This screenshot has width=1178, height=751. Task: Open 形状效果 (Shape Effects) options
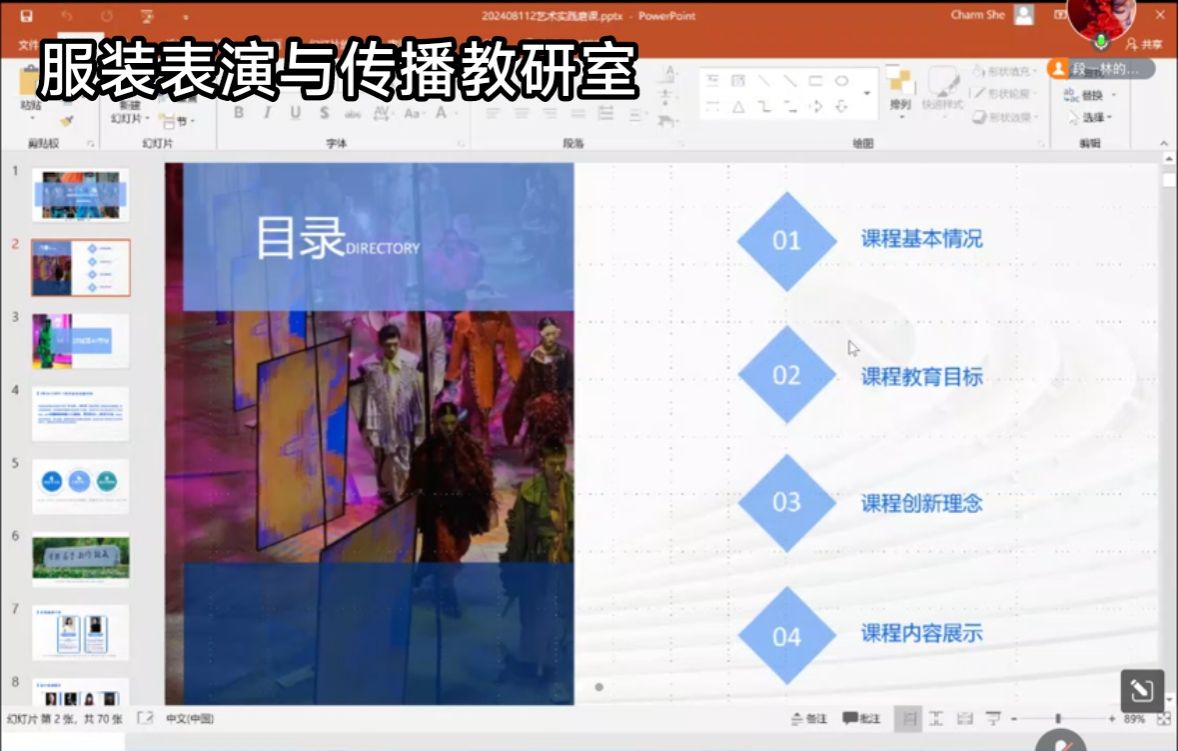click(x=1006, y=117)
